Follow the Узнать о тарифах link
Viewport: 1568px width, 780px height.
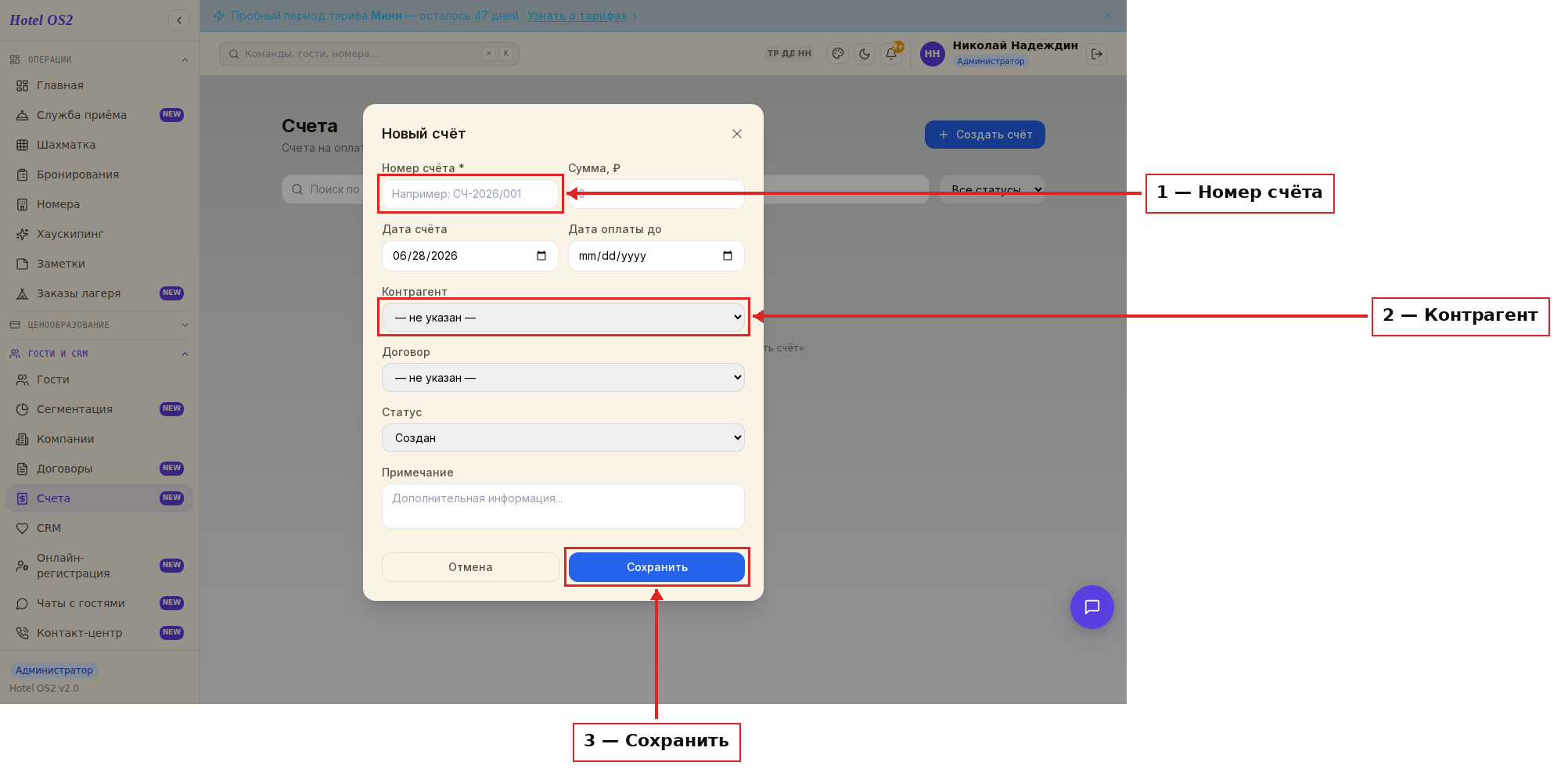[x=577, y=16]
